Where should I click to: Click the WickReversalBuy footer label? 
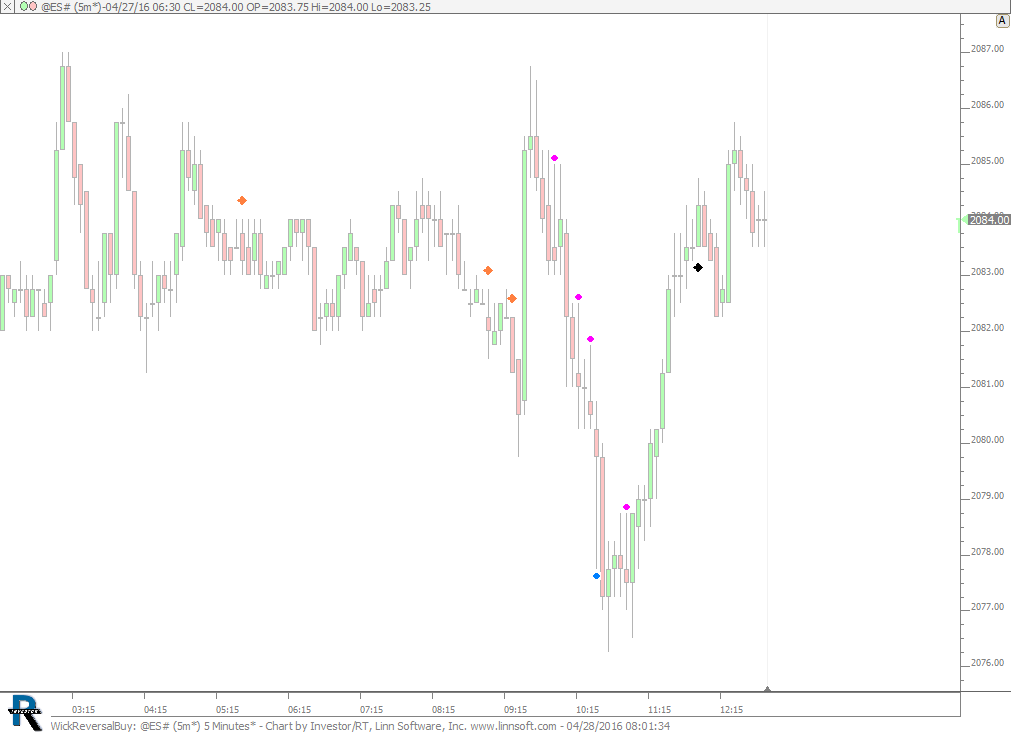tap(93, 726)
